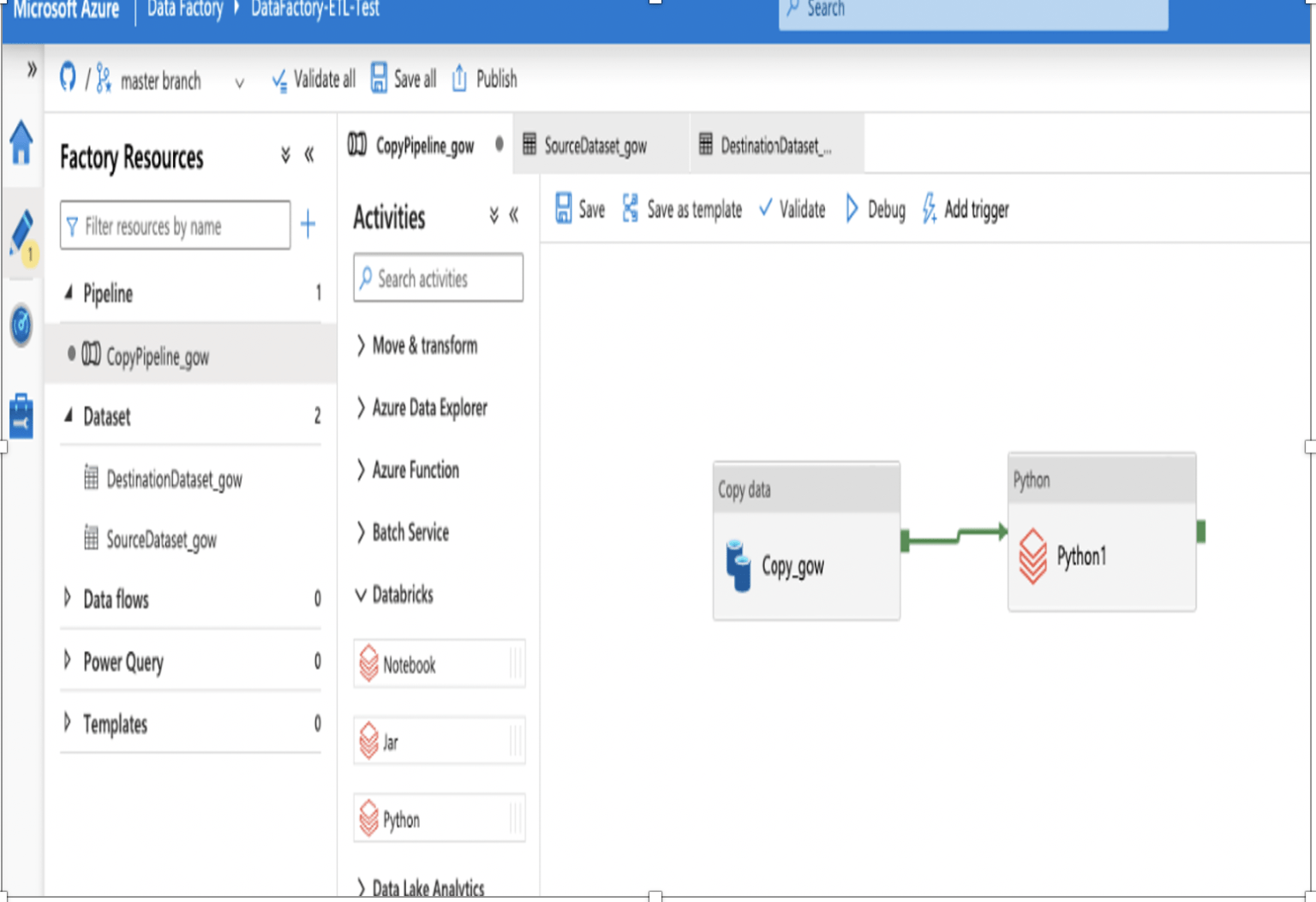This screenshot has height=902, width=1316.
Task: Focus the Filter resources by name field
Action: click(x=175, y=225)
